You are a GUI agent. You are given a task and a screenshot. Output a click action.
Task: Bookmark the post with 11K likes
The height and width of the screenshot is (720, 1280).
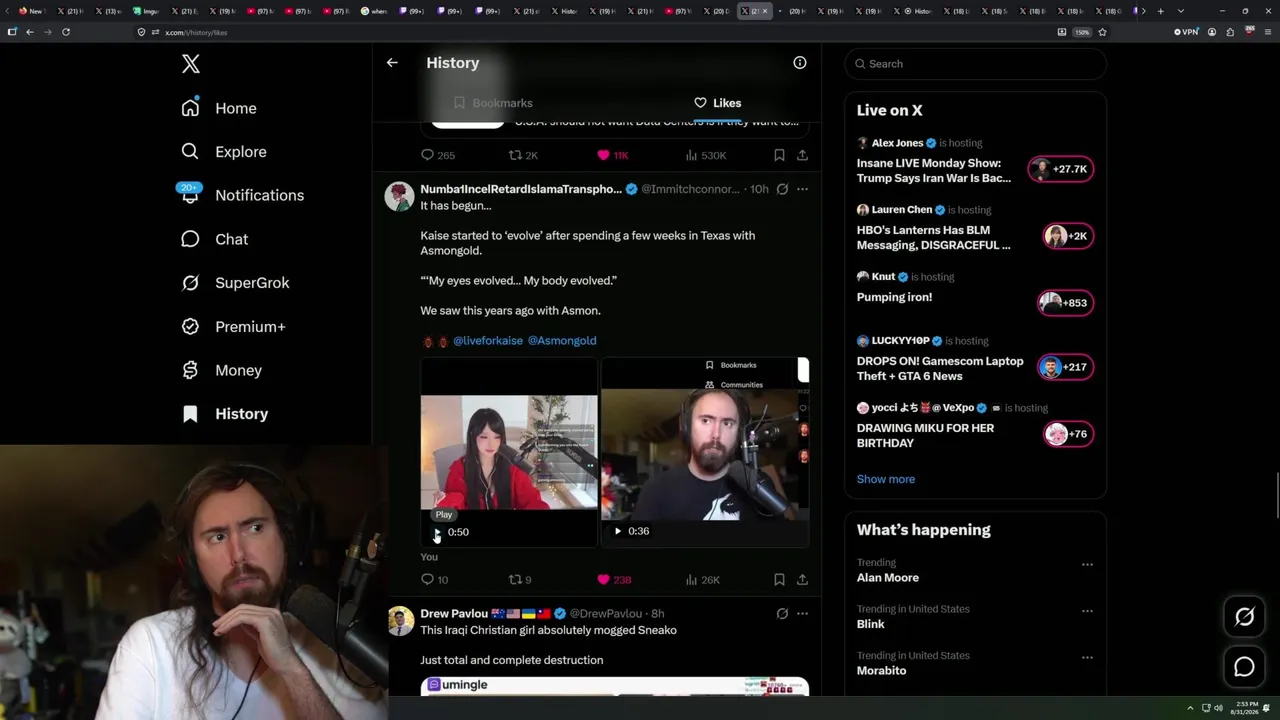pos(779,155)
